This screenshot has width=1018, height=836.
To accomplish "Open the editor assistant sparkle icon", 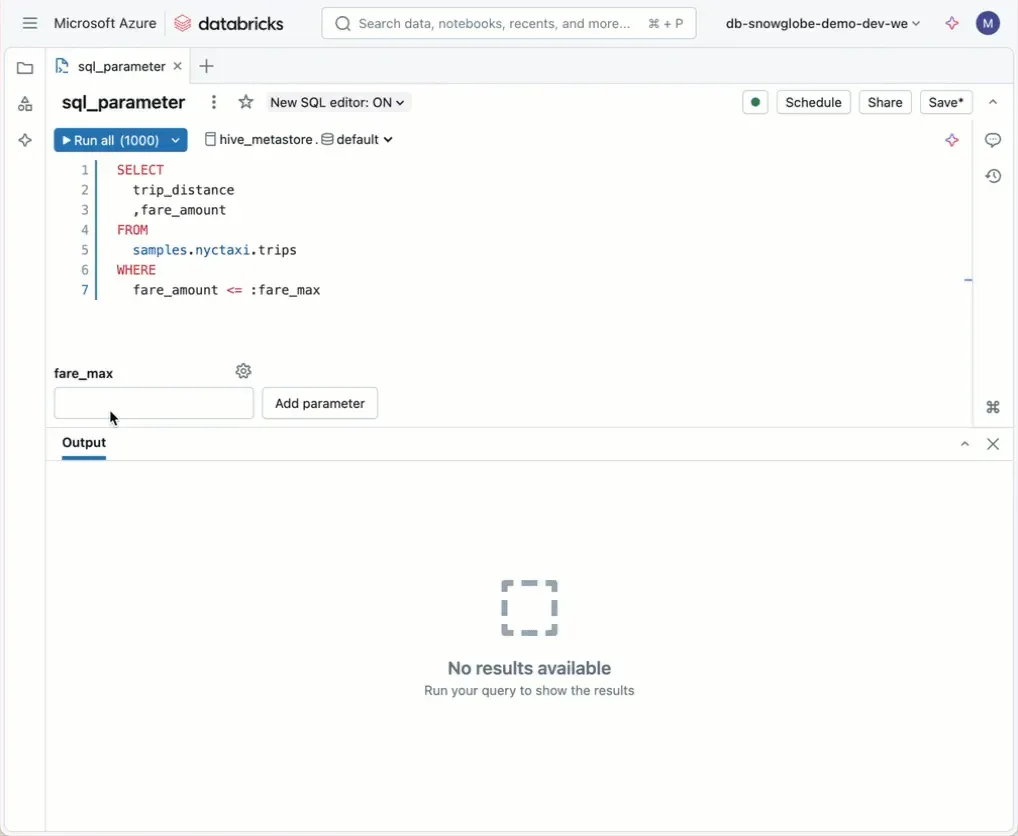I will 952,140.
